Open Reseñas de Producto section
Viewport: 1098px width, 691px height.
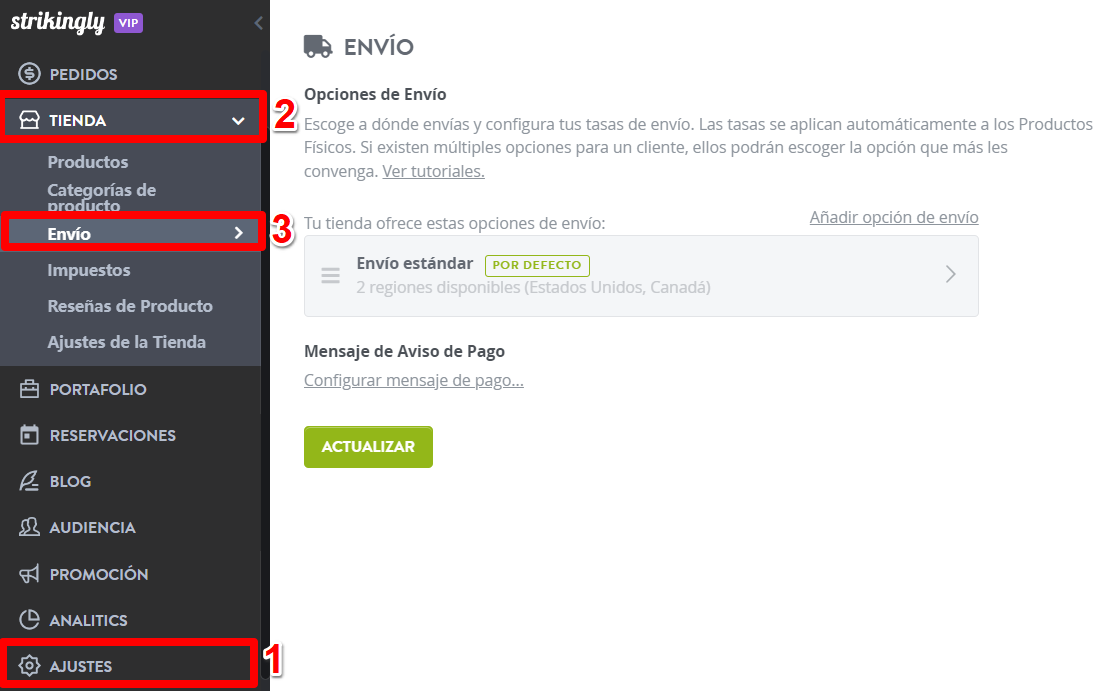click(x=130, y=306)
